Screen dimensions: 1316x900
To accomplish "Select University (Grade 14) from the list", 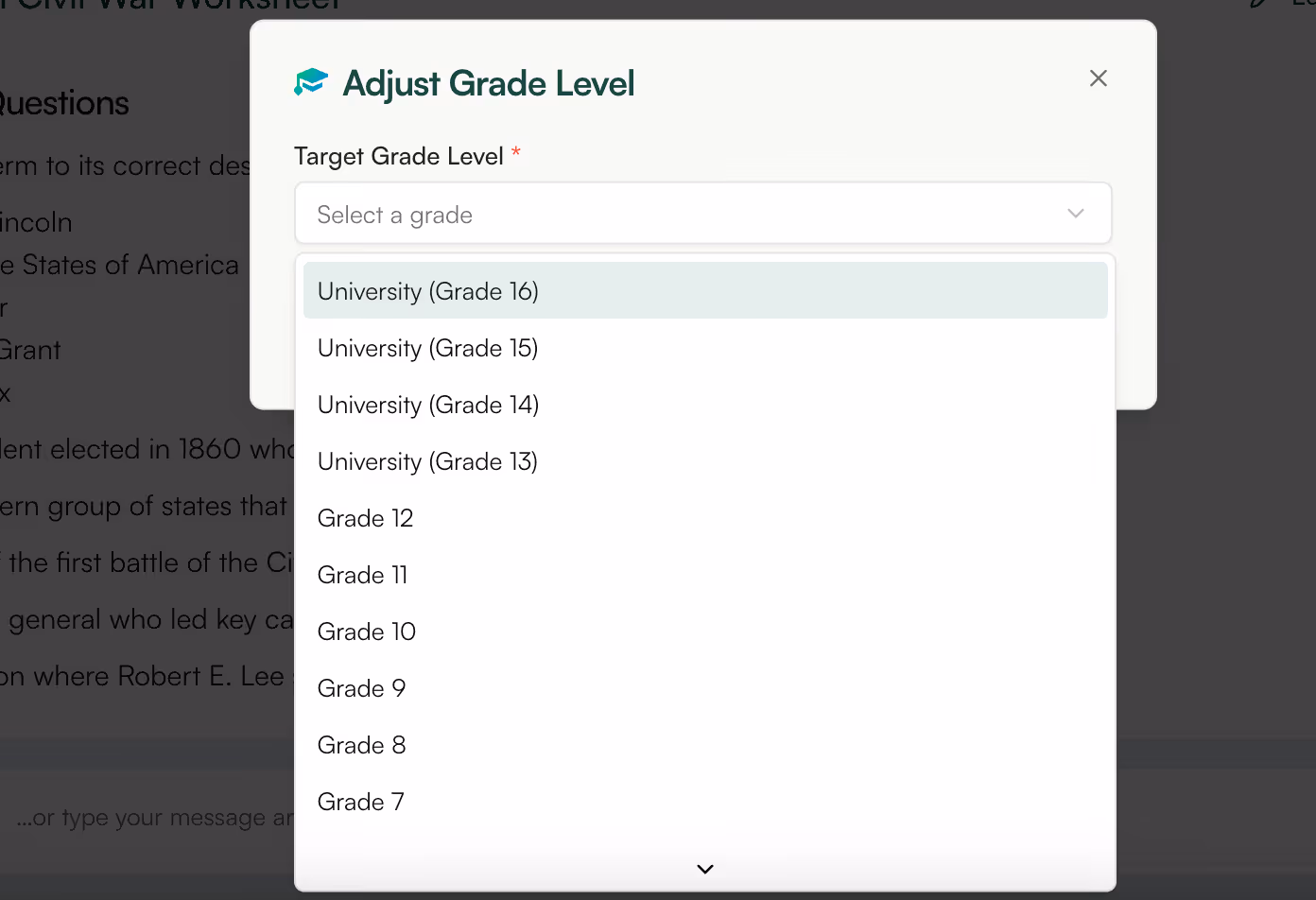I will [x=427, y=405].
